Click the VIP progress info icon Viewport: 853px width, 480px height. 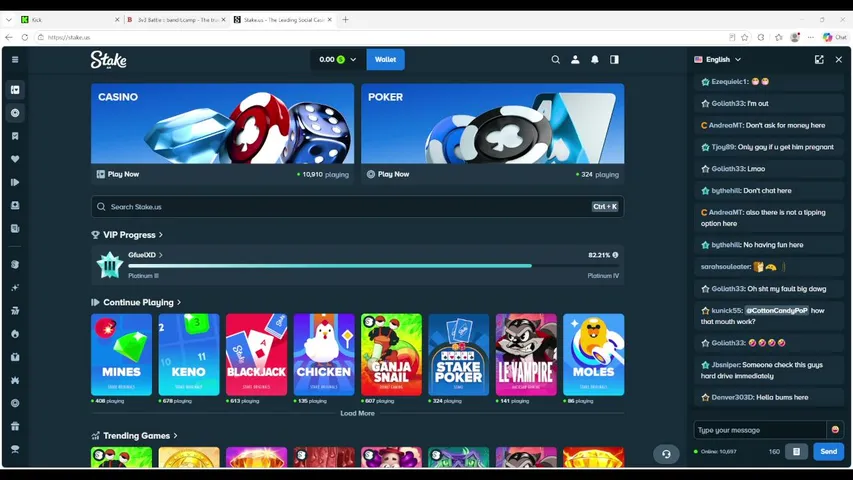click(615, 255)
